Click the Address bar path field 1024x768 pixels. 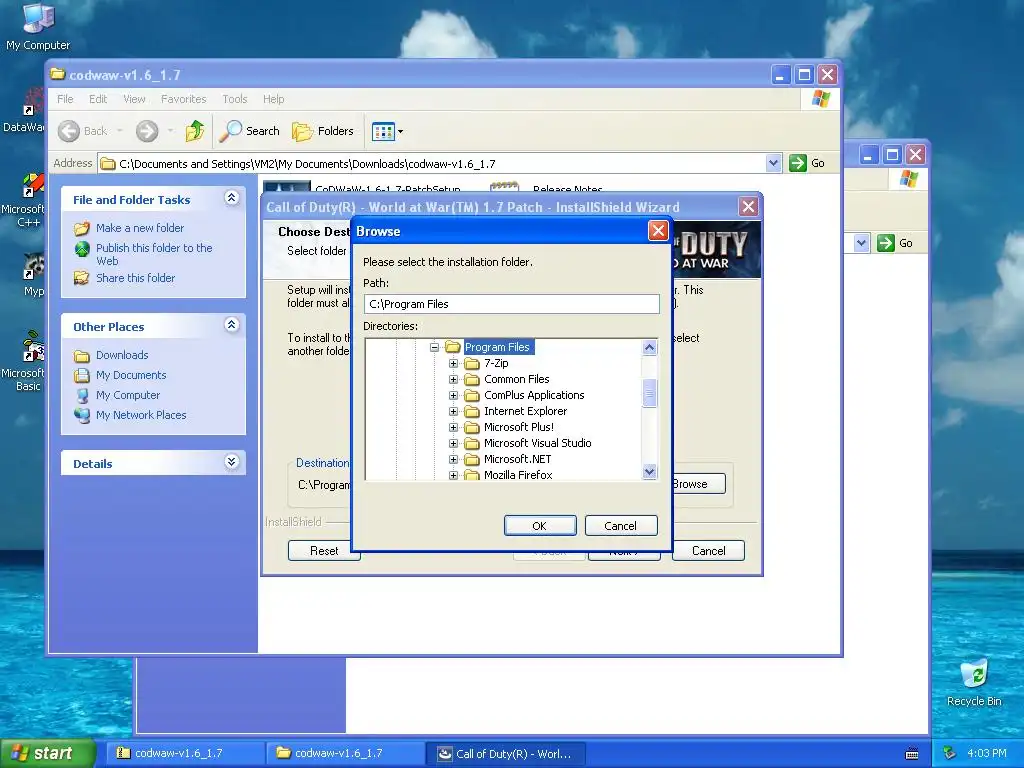(x=432, y=163)
